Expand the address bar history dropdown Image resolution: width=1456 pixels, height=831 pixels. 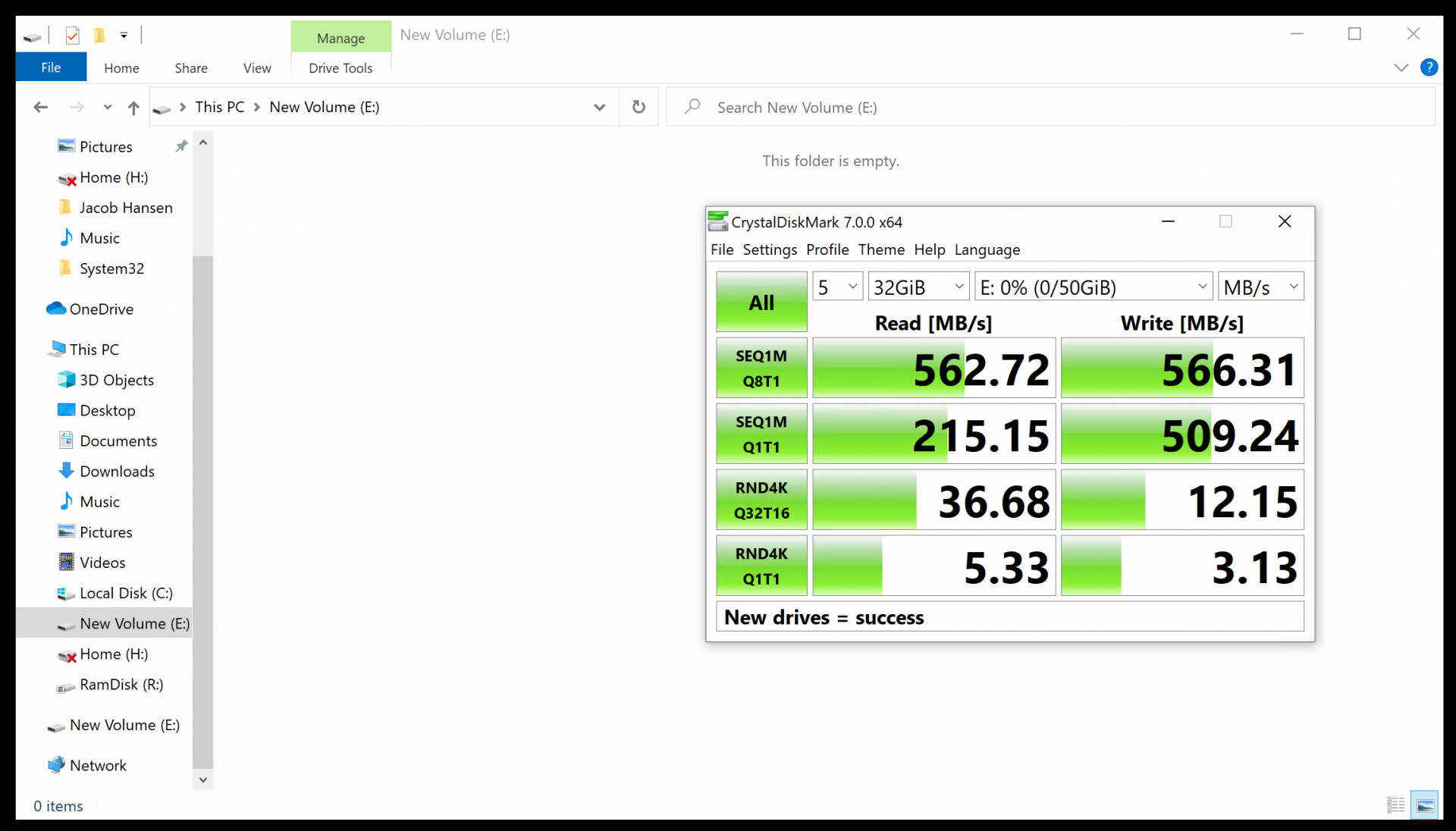tap(599, 107)
